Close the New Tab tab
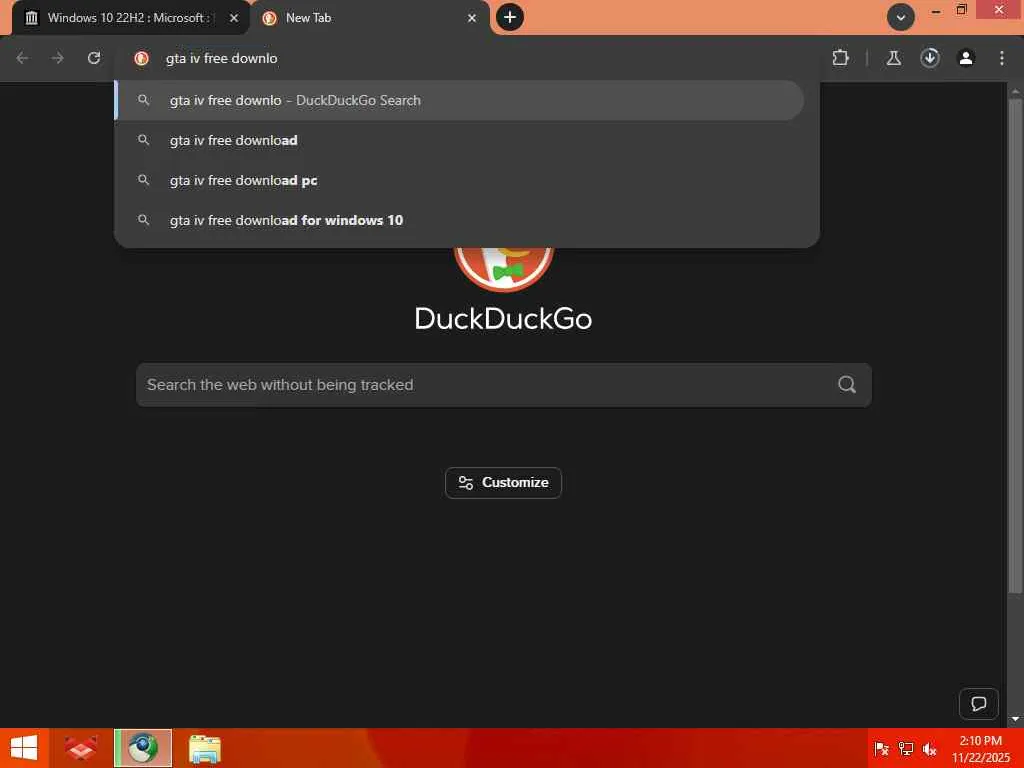 pos(472,18)
